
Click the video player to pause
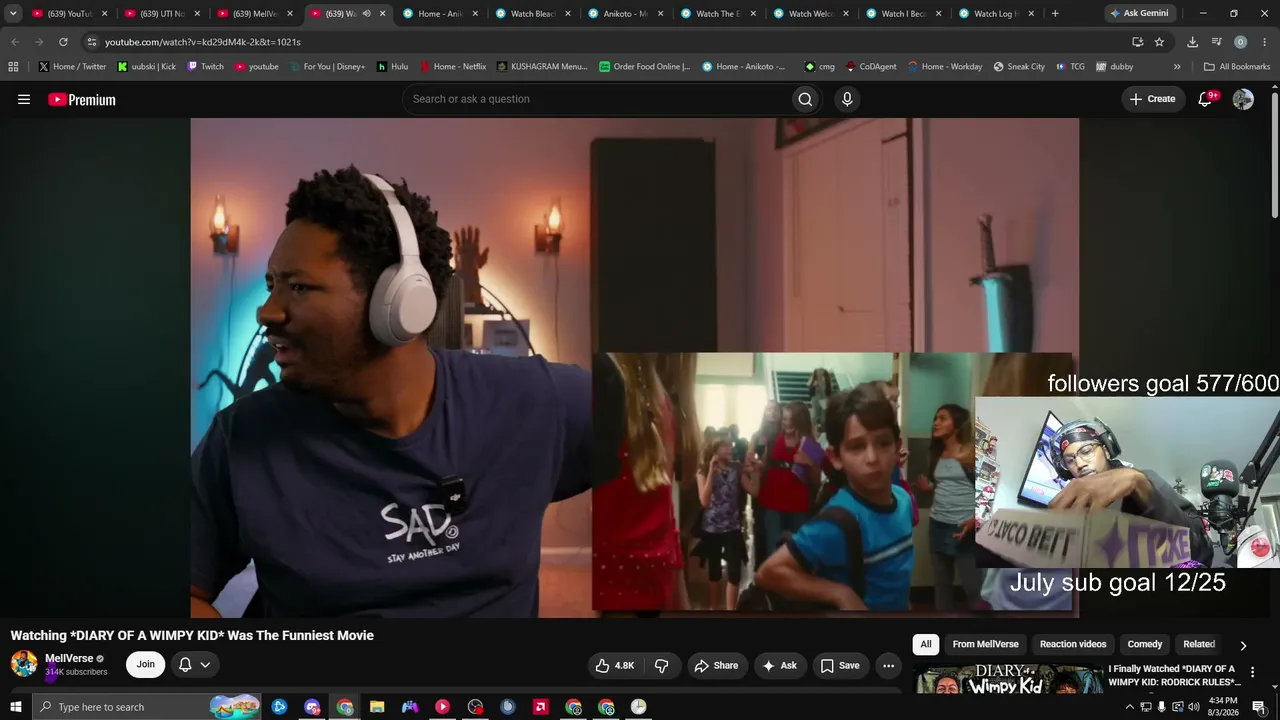(634, 367)
